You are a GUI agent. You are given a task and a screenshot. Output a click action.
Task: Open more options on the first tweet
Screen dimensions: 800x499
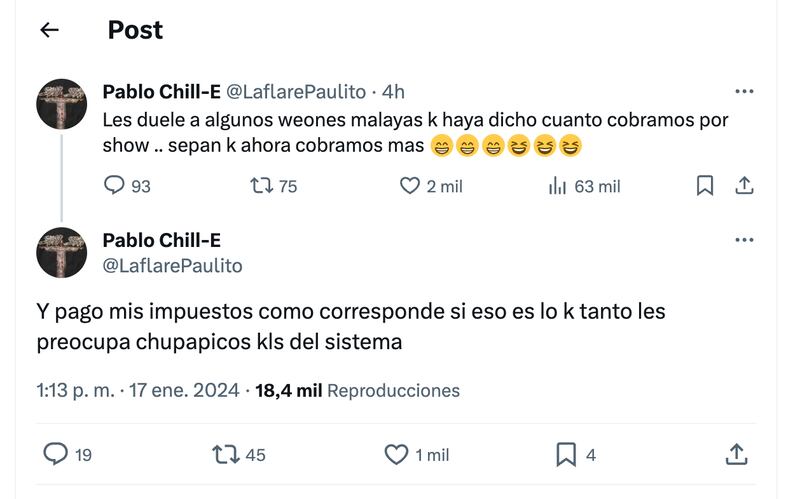[x=744, y=92]
